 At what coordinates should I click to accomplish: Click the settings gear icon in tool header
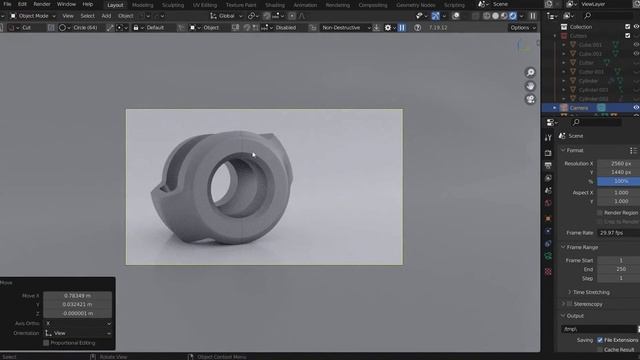pyautogui.click(x=388, y=28)
